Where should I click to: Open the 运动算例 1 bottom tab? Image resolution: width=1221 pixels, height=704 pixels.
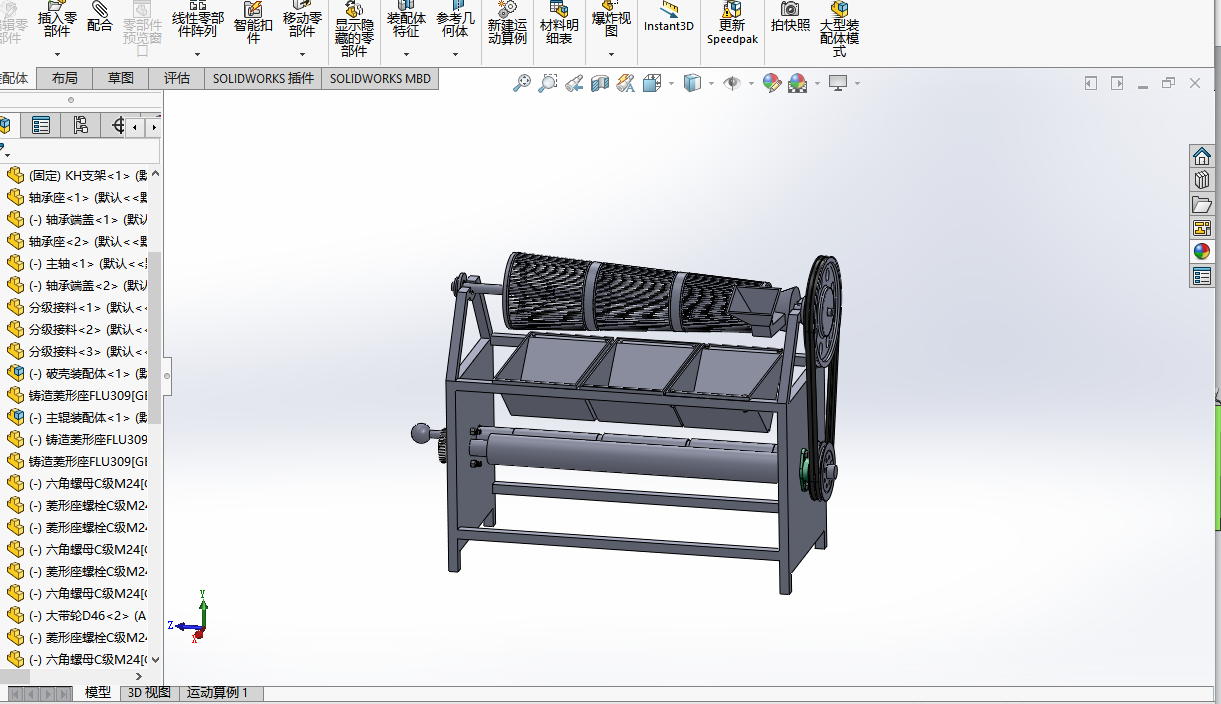pyautogui.click(x=217, y=692)
